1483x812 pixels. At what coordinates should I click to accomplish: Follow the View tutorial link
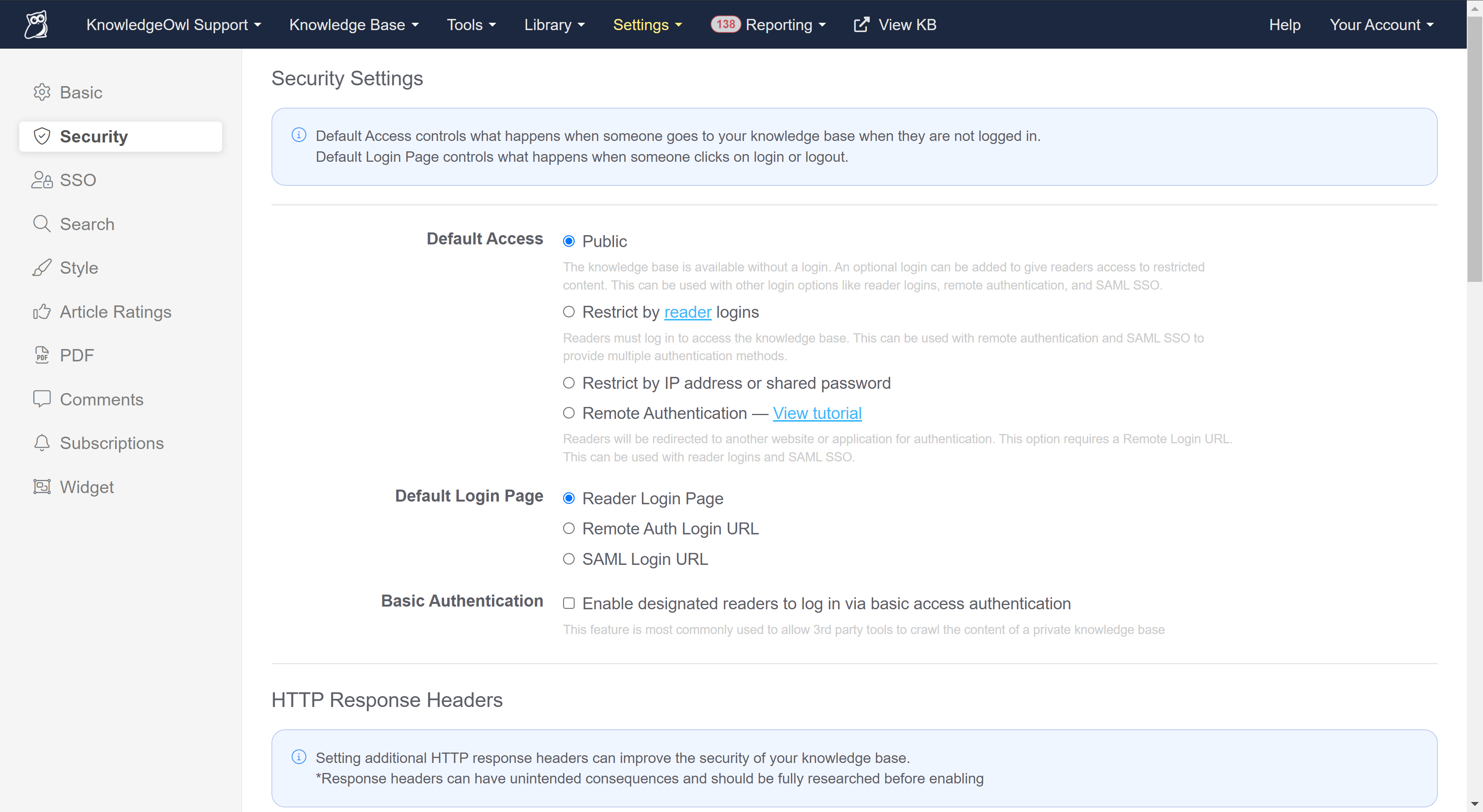pyautogui.click(x=818, y=413)
